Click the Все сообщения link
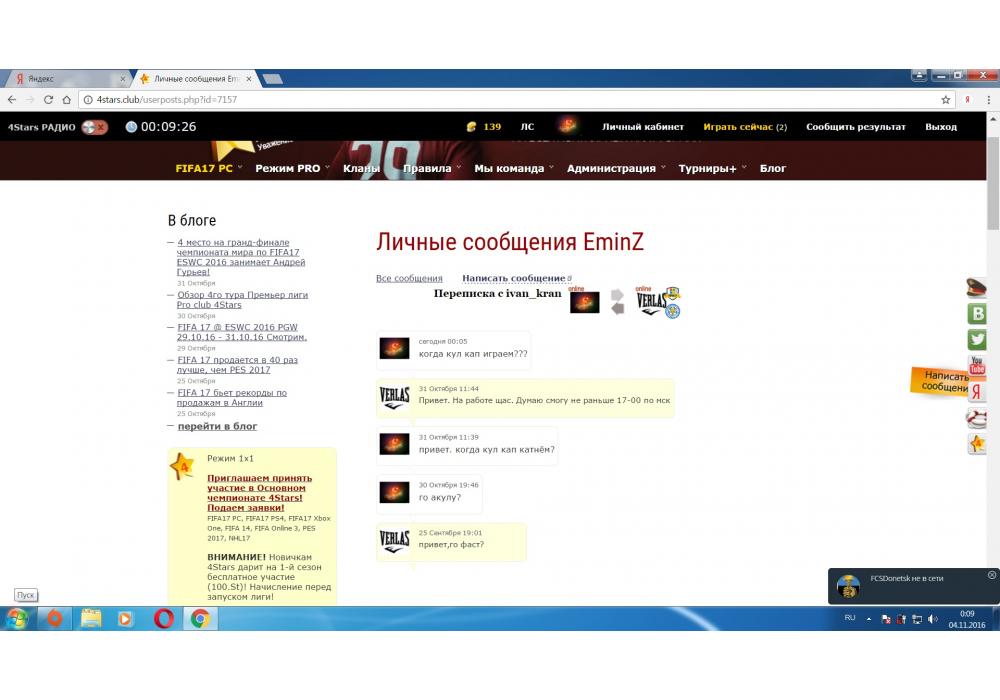 (x=409, y=279)
